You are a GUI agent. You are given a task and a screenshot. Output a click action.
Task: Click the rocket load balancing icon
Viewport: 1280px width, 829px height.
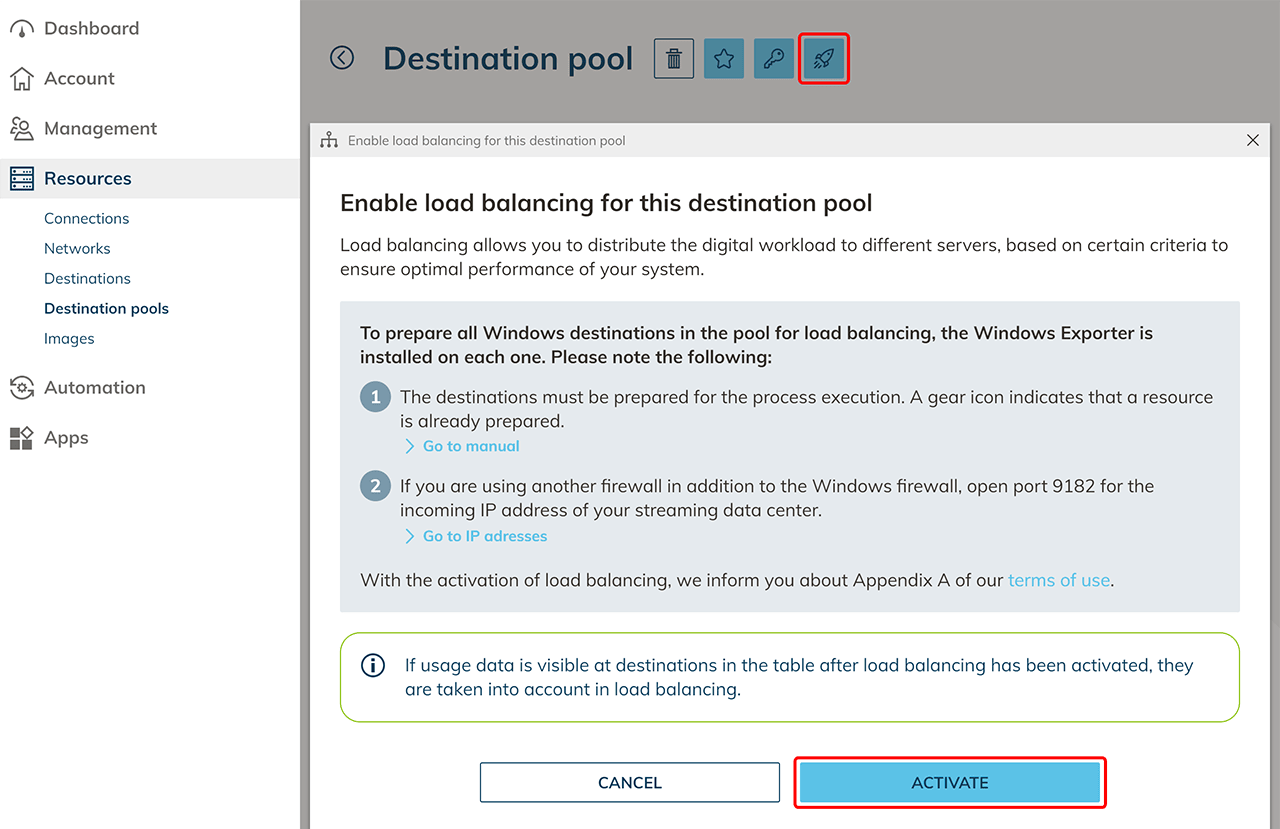coord(824,59)
